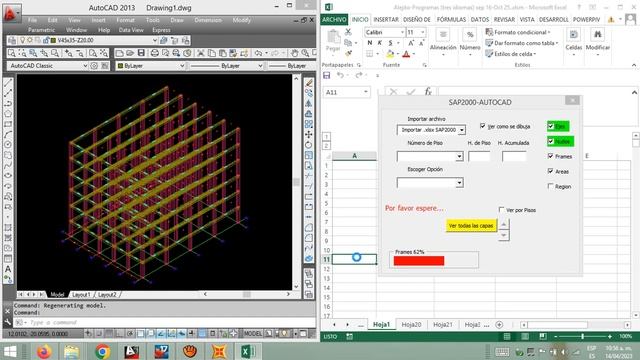Select the Circle tool in Draw toolbar
The height and width of the screenshot is (360, 640).
[8, 144]
